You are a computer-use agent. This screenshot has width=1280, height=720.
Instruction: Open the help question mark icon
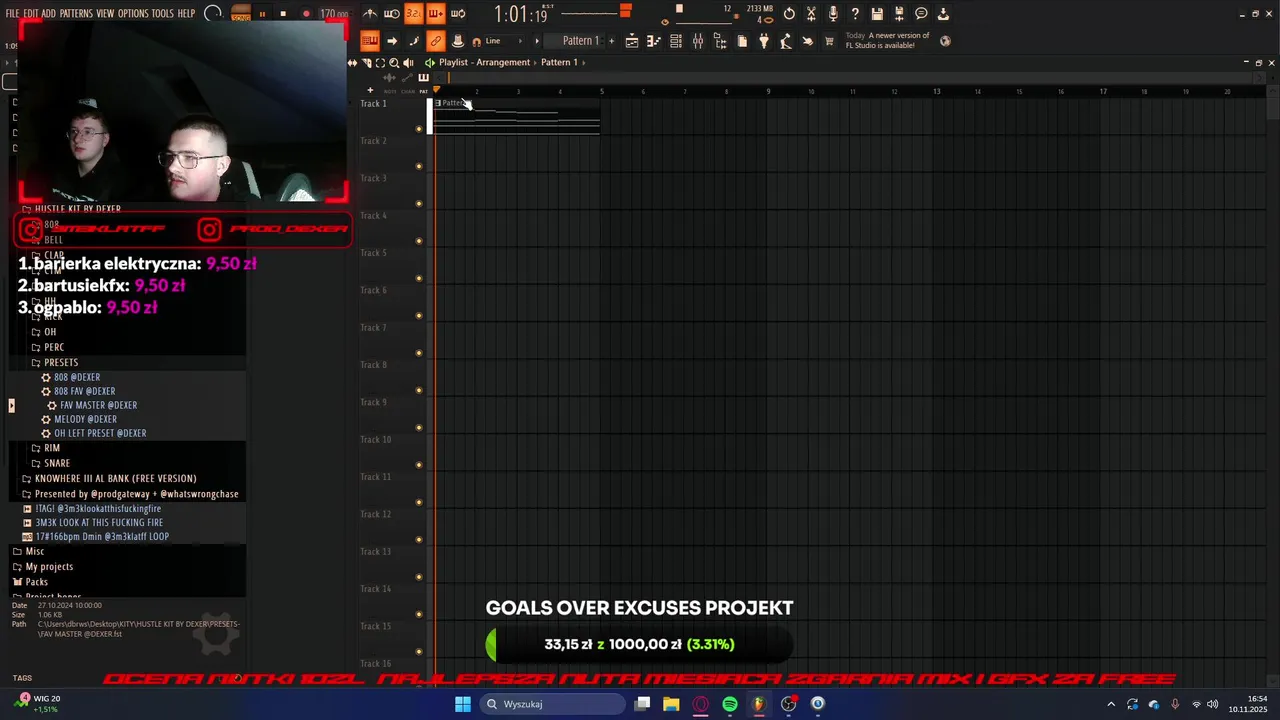(855, 14)
